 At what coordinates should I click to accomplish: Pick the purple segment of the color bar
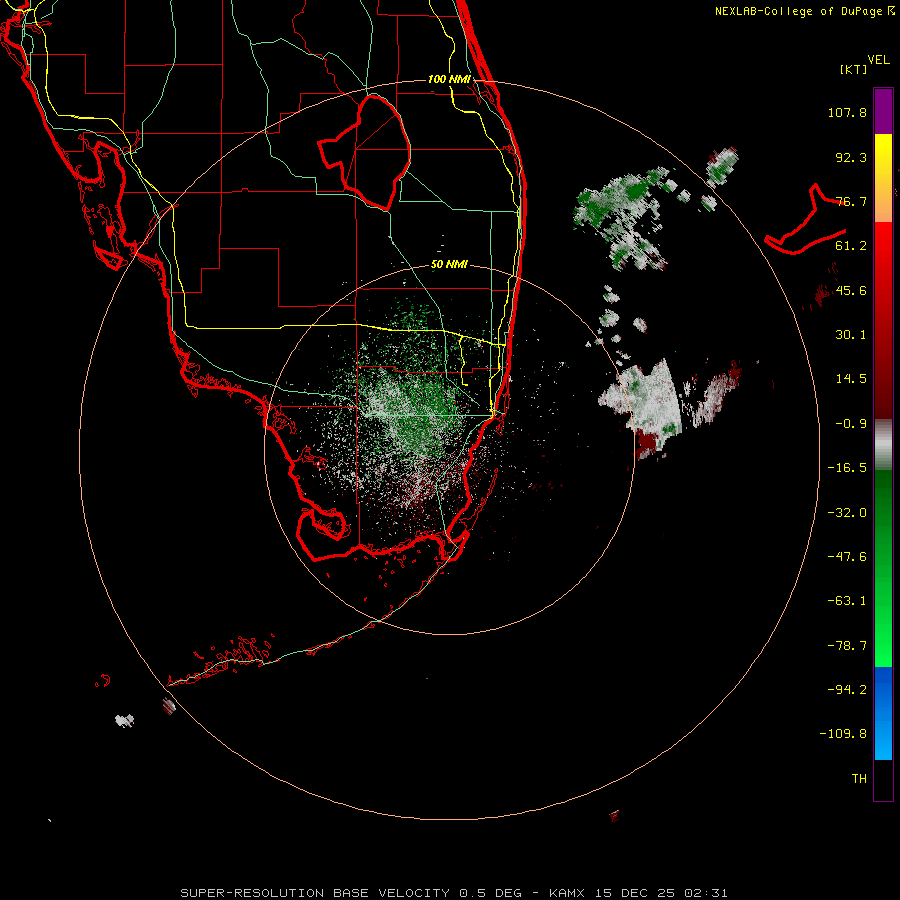click(x=883, y=112)
